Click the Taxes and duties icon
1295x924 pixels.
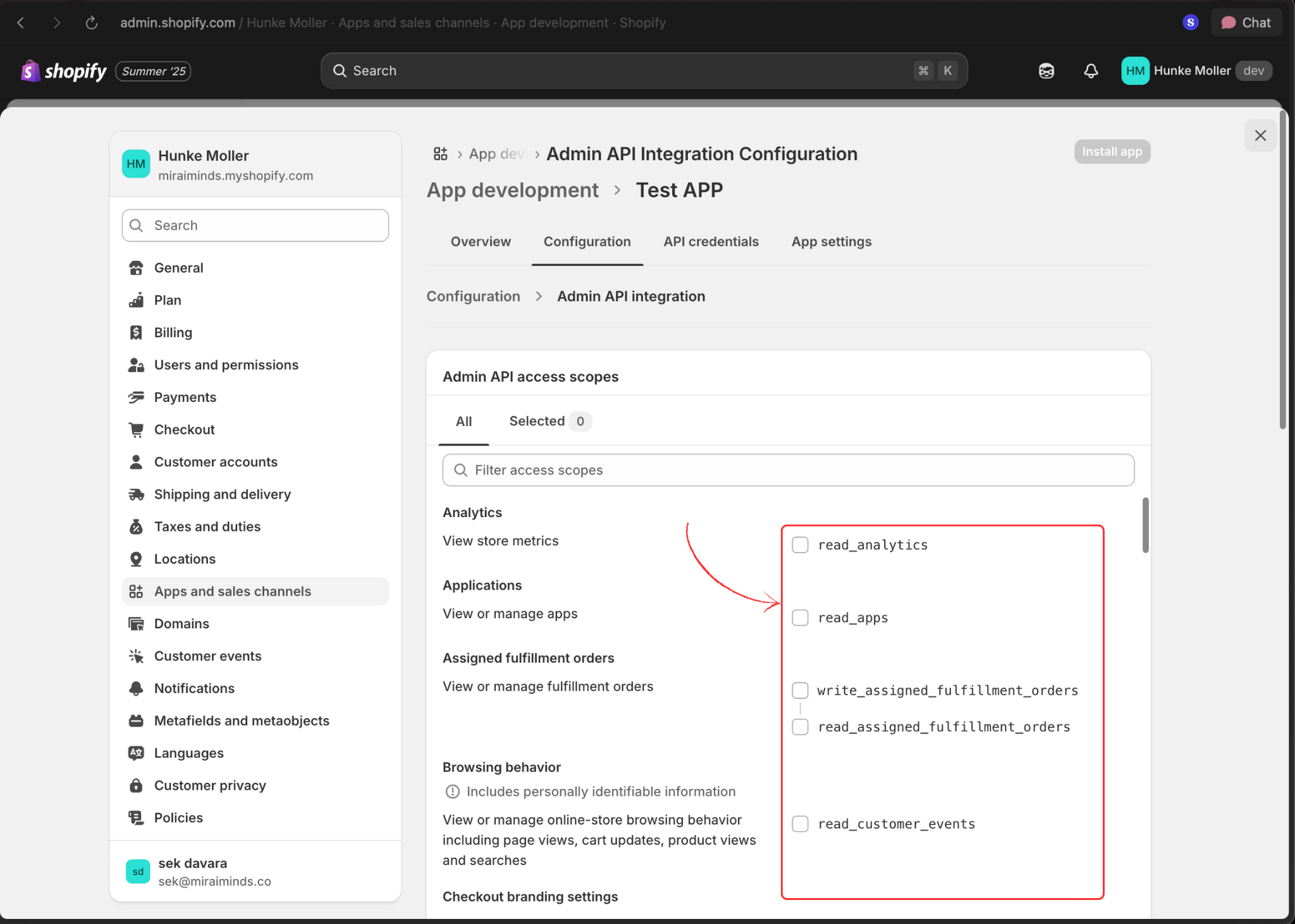tap(136, 526)
